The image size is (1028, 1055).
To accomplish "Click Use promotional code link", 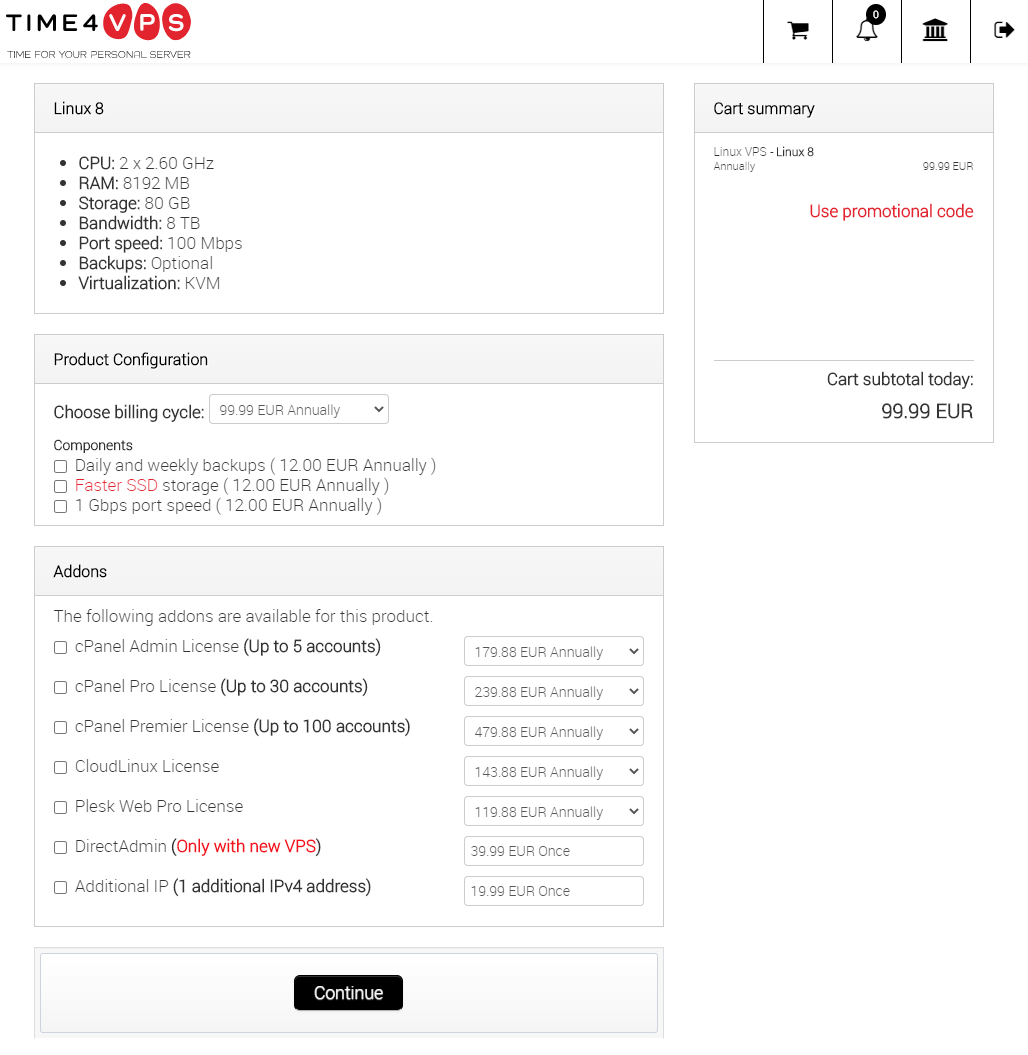I will tap(891, 211).
